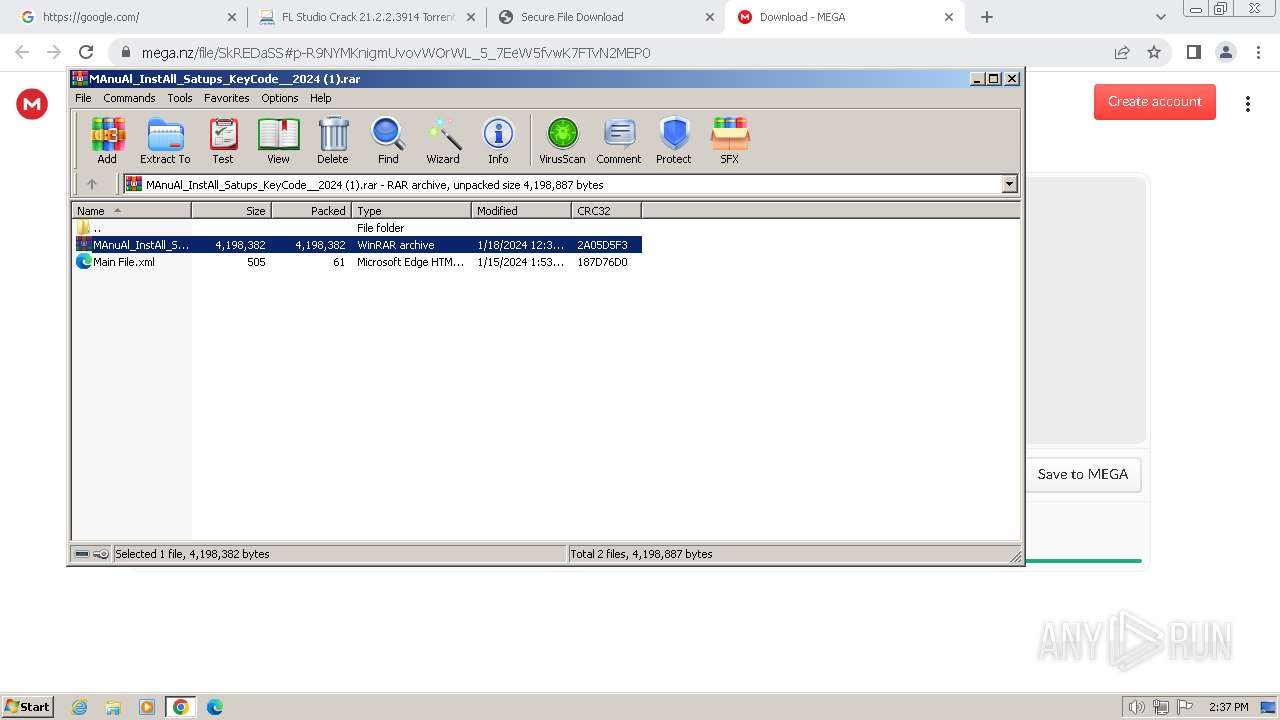Screen dimensions: 1280x720
Task: Open MEGA three-dot options menu
Action: pyautogui.click(x=1248, y=103)
